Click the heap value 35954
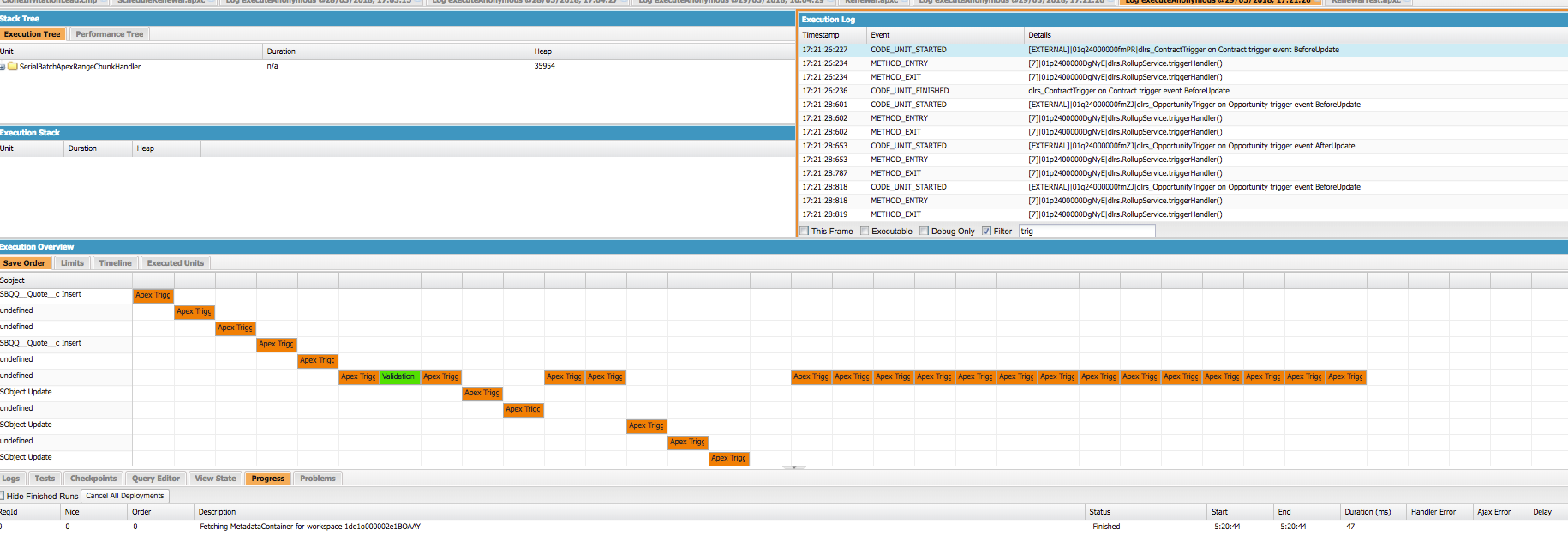Viewport: 1568px width, 542px height. pyautogui.click(x=544, y=66)
